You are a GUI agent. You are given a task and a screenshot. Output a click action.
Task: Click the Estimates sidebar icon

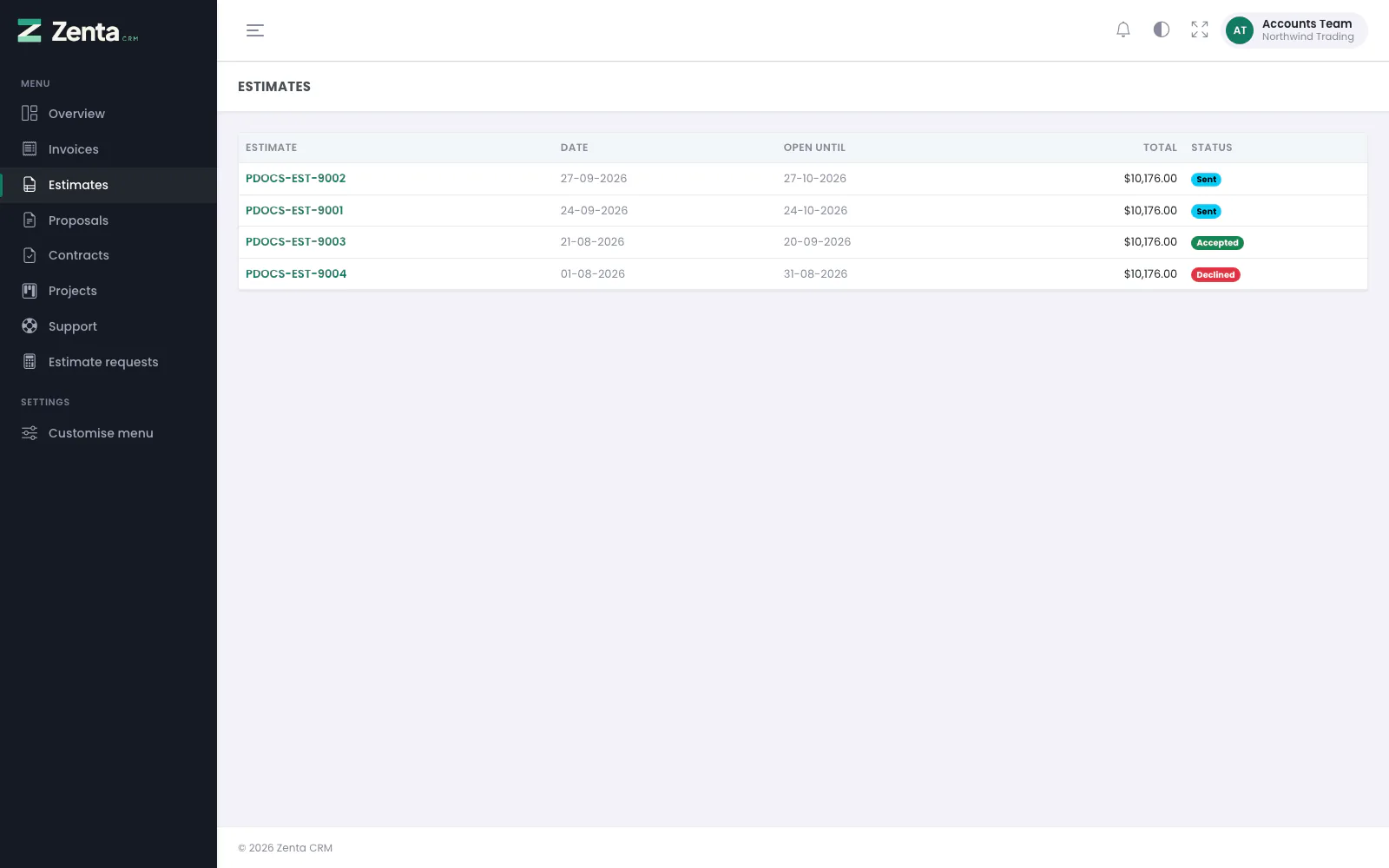[30, 185]
